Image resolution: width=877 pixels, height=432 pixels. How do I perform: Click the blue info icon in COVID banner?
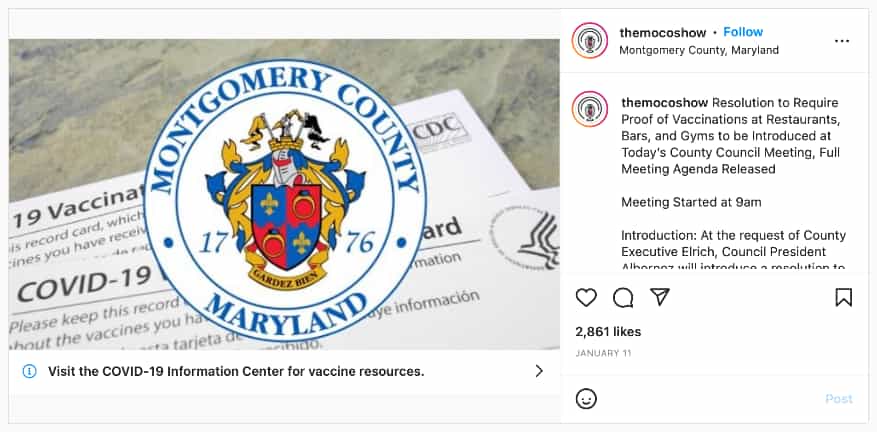[29, 371]
